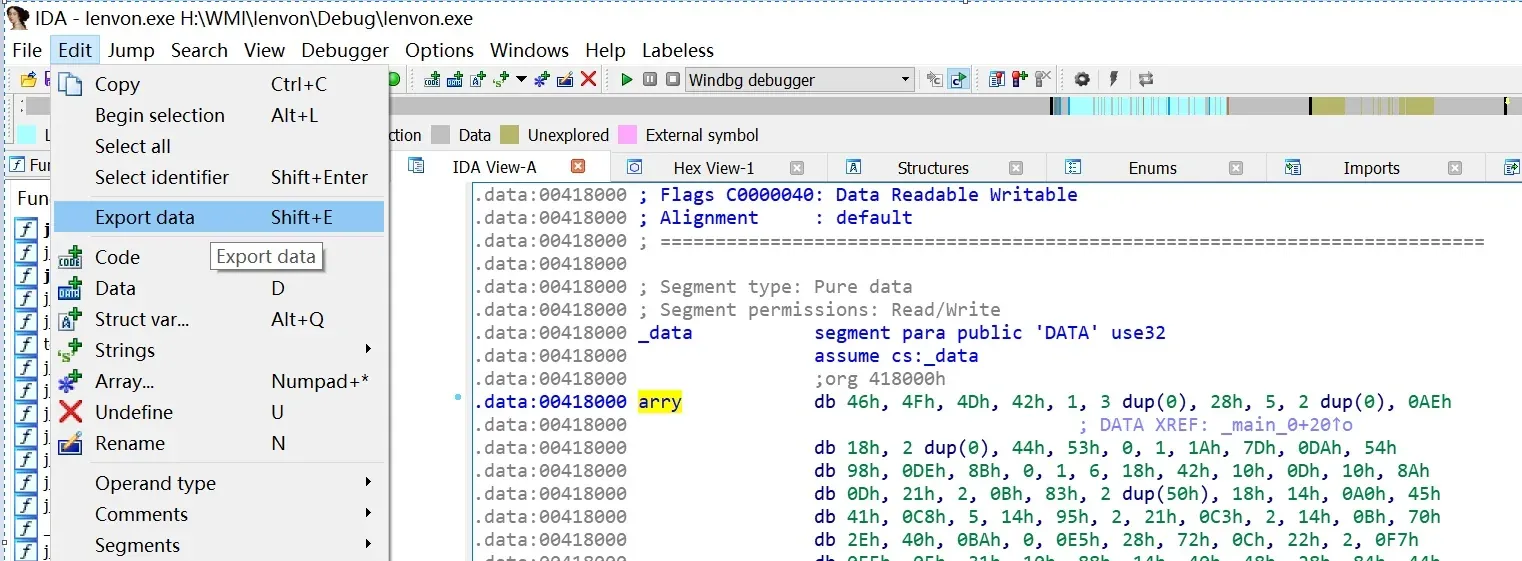Close the Structures tab
Image resolution: width=1522 pixels, height=561 pixels.
point(1016,168)
